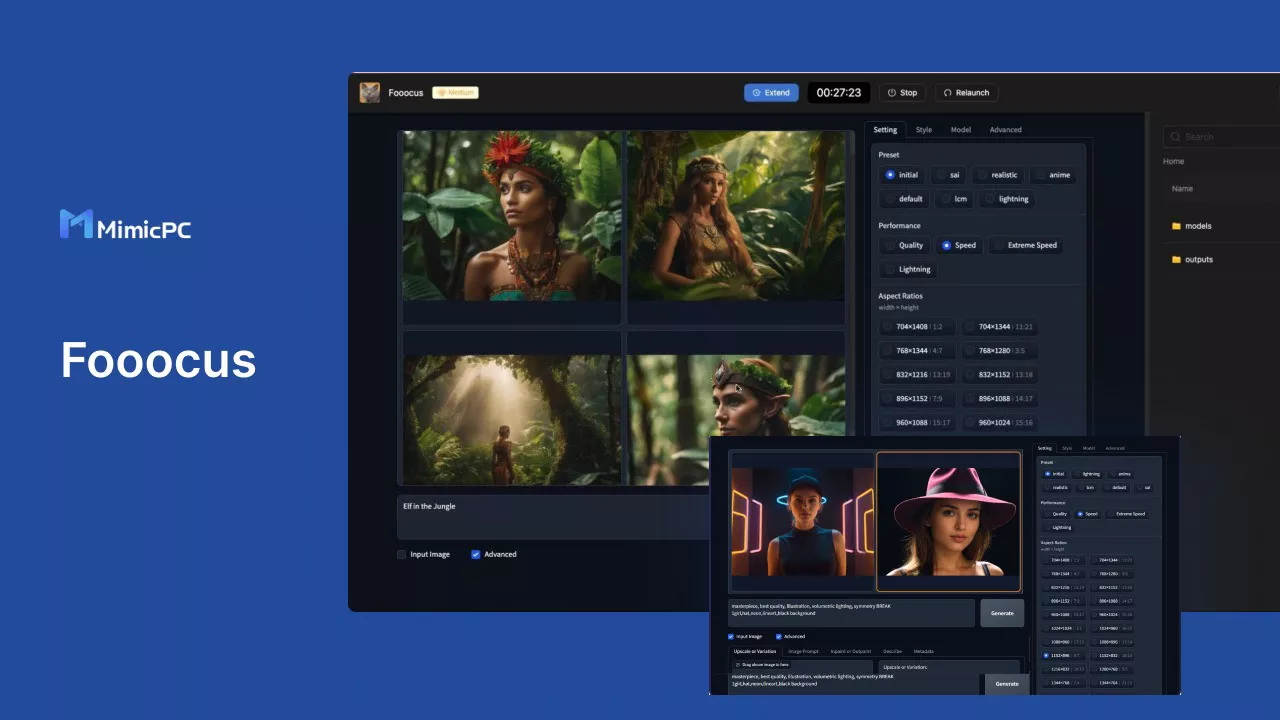Open the models folder icon
The image size is (1280, 720).
[1176, 226]
